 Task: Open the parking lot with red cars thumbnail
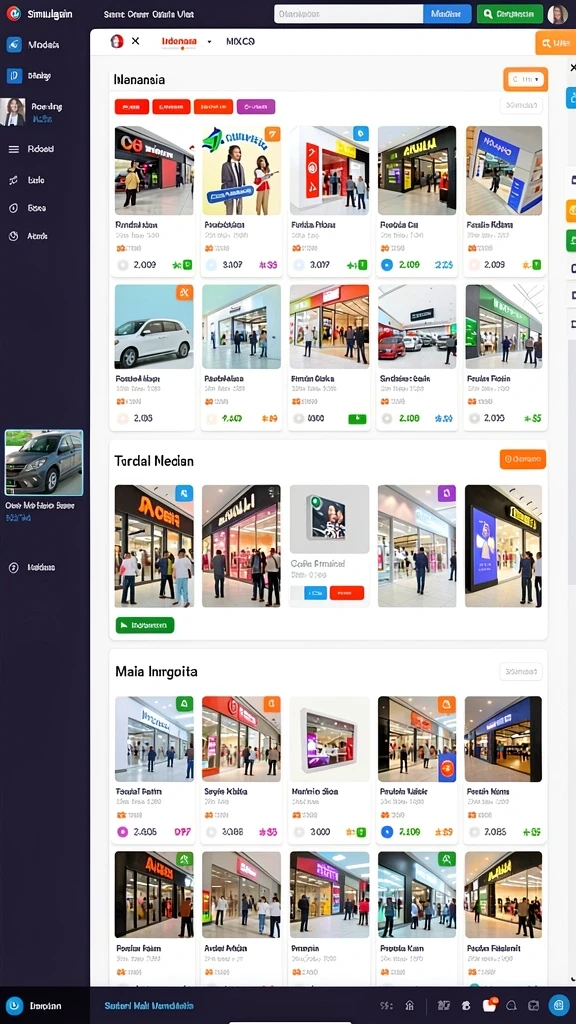[417, 327]
